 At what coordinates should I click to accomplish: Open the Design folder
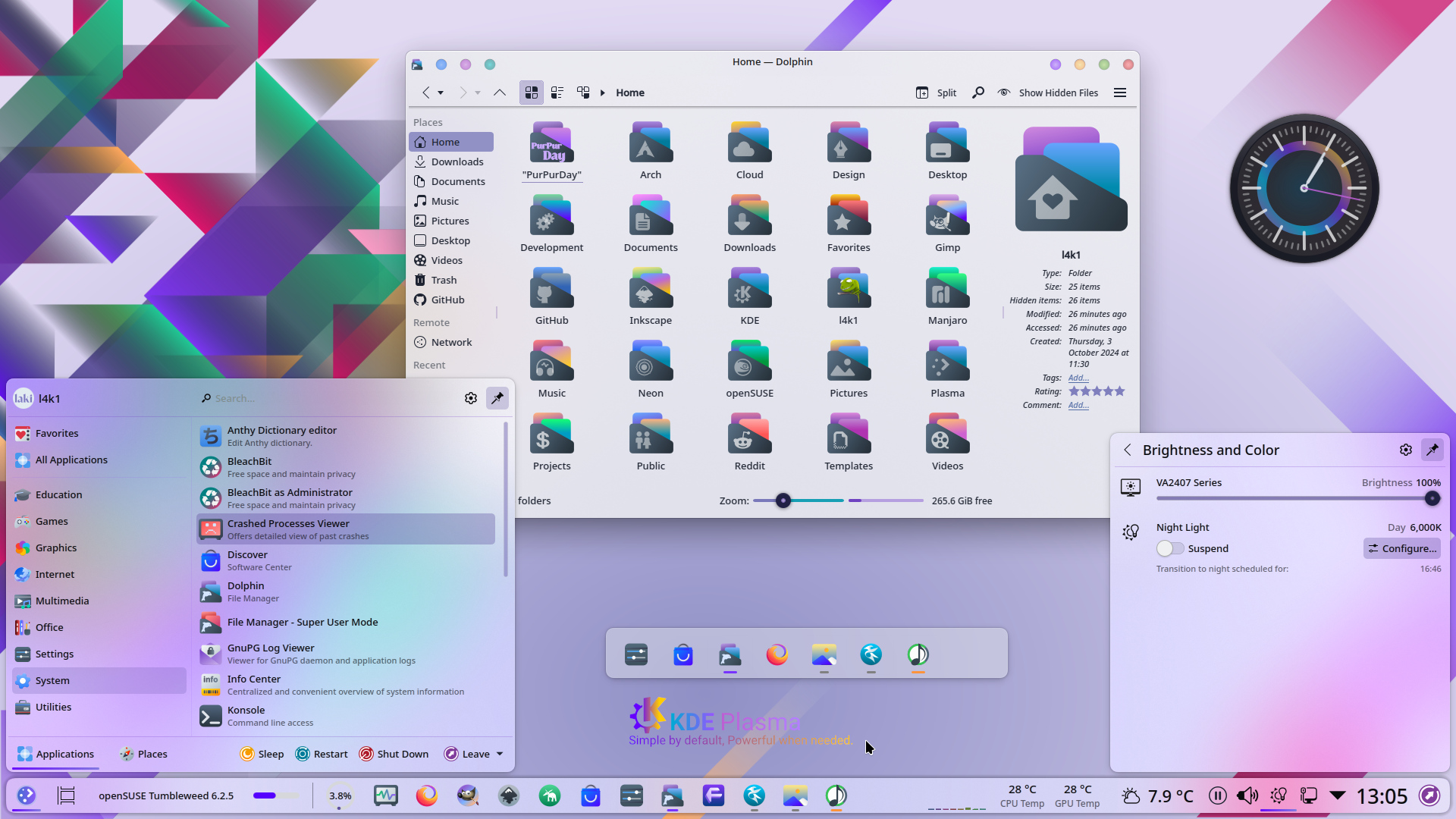point(849,152)
